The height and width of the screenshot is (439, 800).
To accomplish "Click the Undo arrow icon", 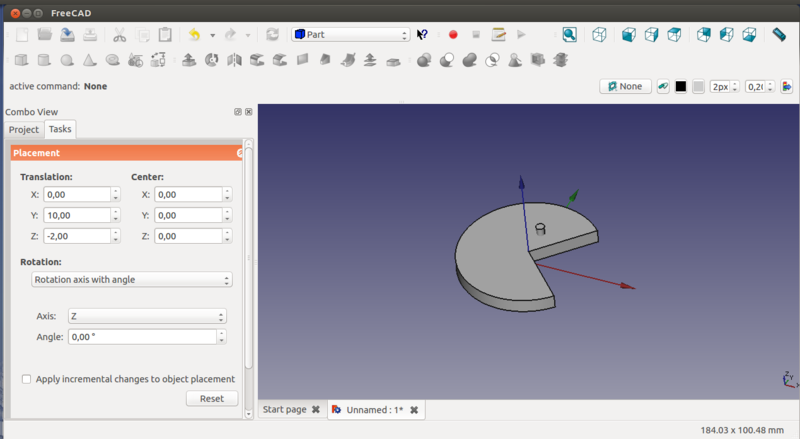I will pyautogui.click(x=194, y=34).
